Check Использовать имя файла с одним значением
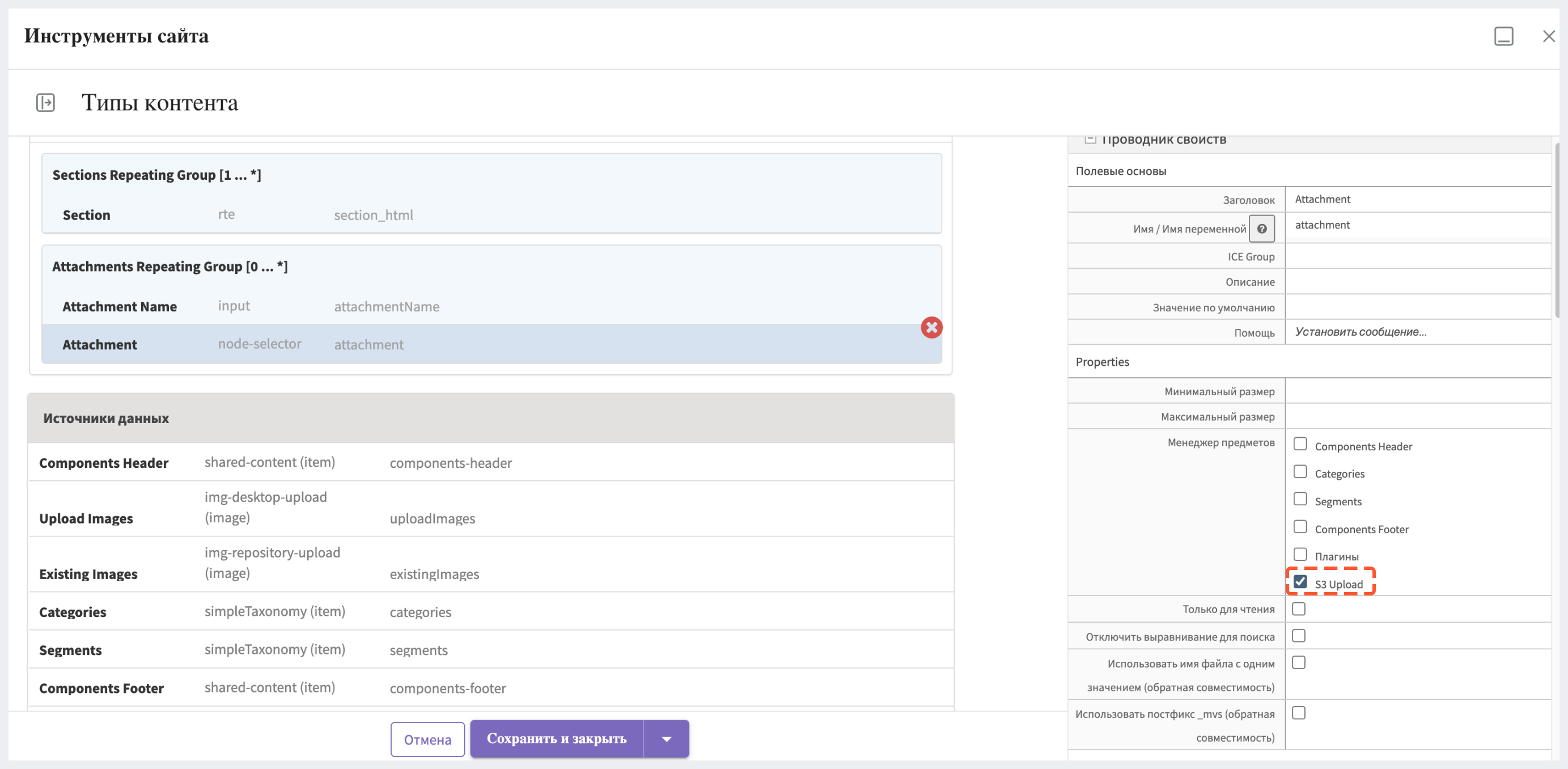 tap(1298, 662)
